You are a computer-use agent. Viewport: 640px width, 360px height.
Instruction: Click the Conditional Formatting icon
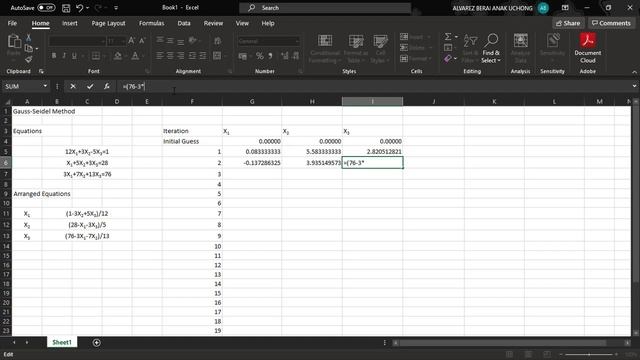[x=325, y=48]
